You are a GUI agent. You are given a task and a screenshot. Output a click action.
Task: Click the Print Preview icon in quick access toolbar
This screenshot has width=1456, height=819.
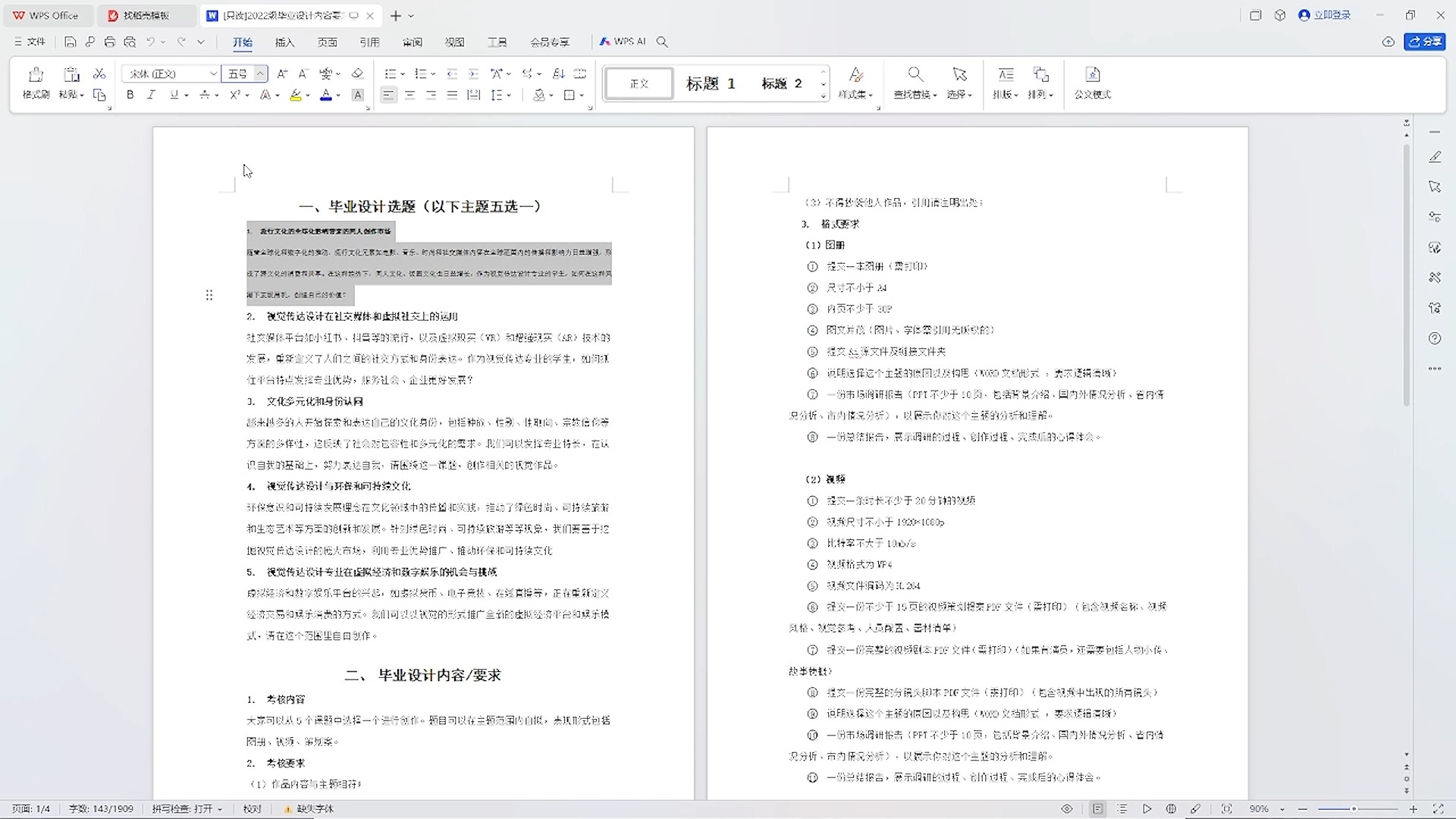click(x=130, y=42)
